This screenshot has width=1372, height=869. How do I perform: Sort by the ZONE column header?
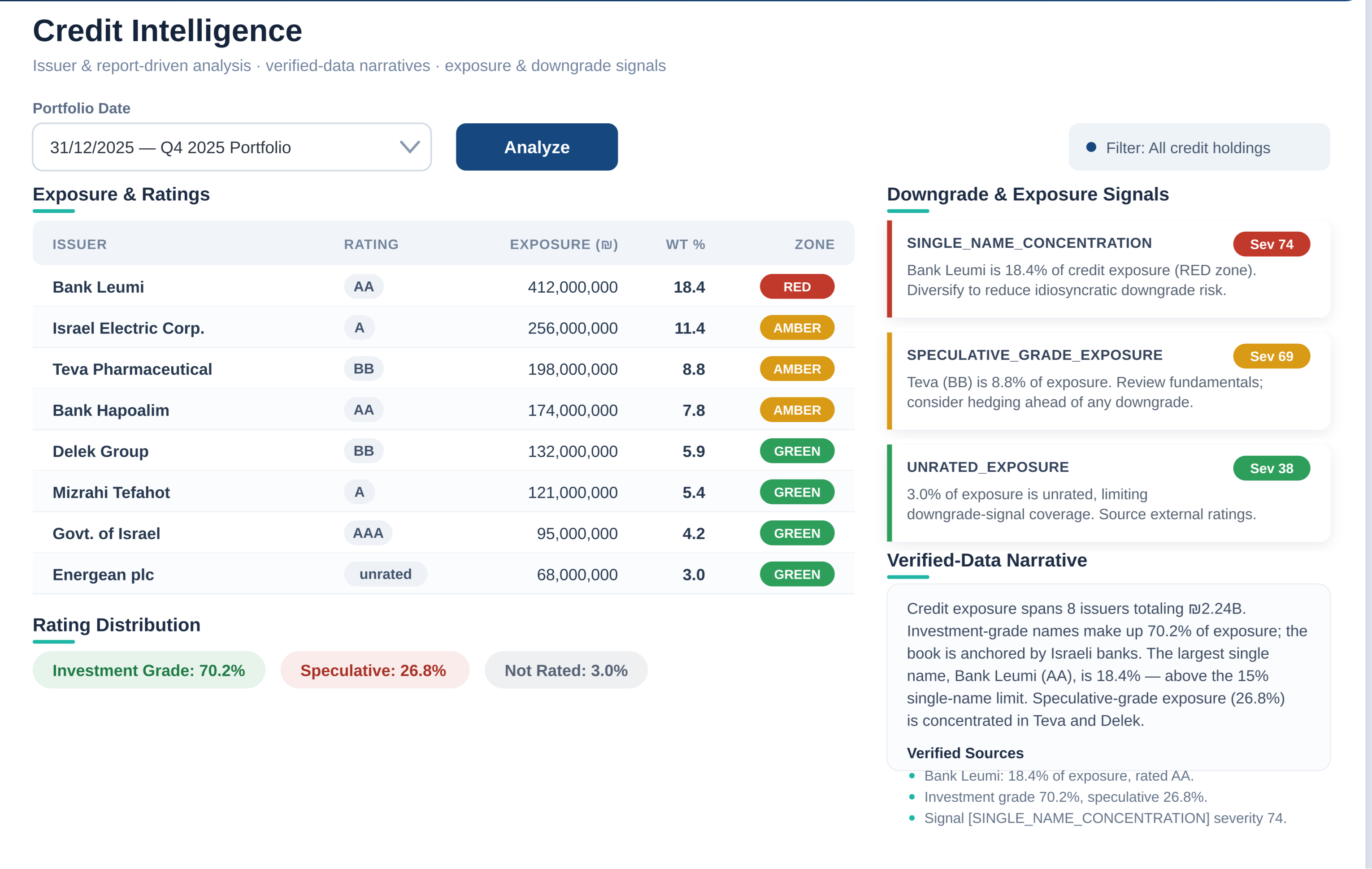(814, 244)
